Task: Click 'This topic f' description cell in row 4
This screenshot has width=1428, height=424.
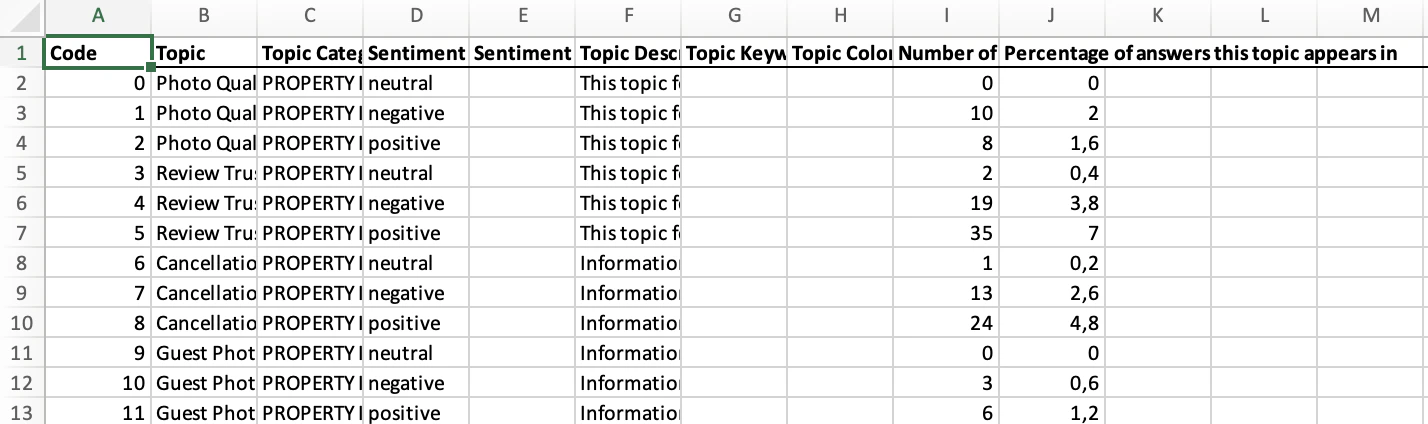Action: 628,143
